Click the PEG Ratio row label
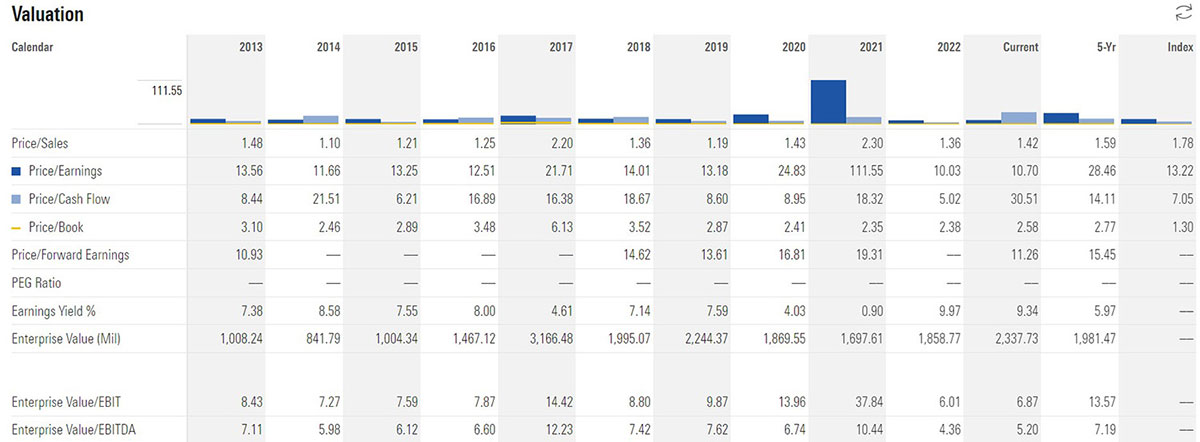The height and width of the screenshot is (442, 1200). point(37,283)
